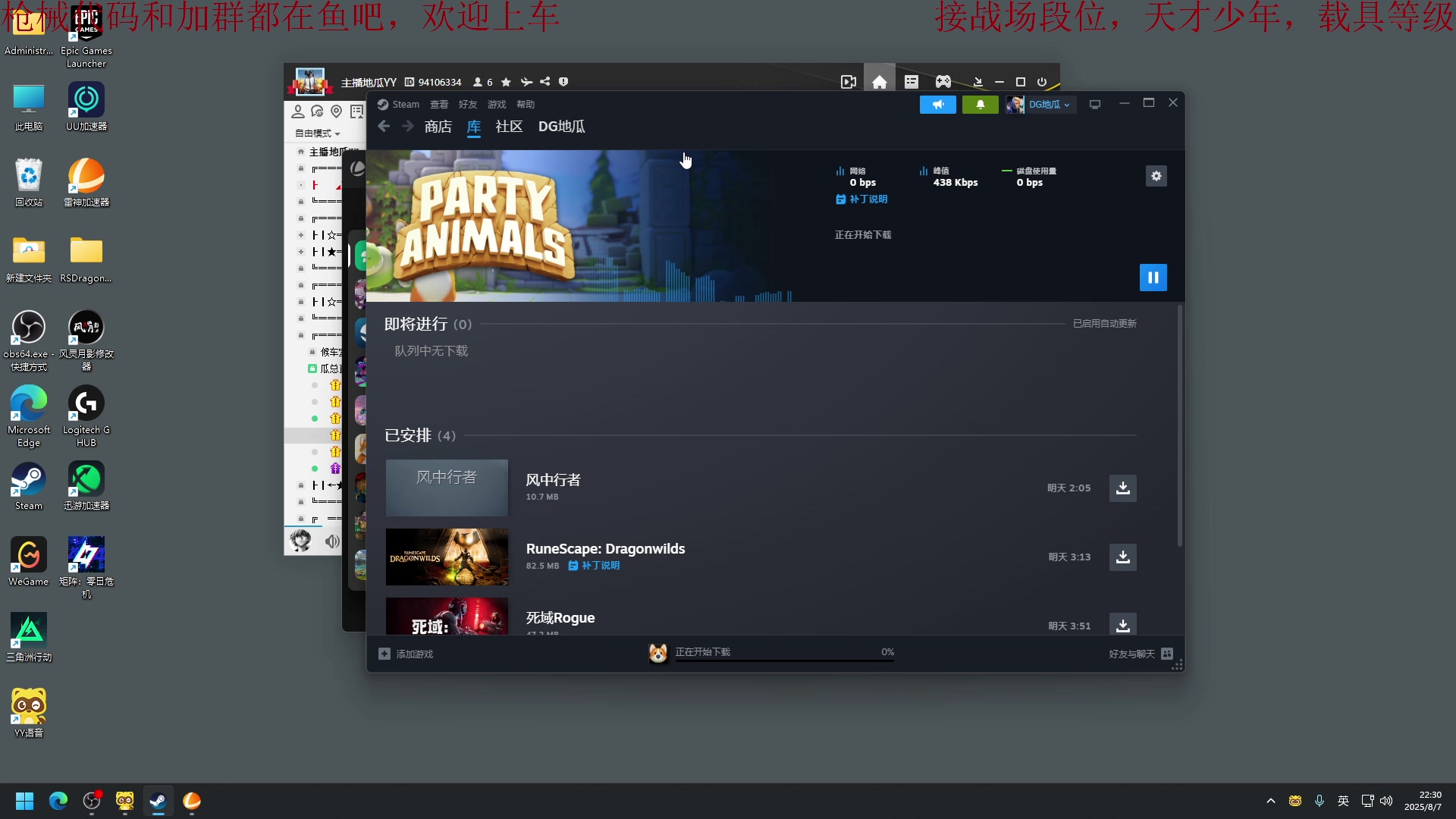Open the Steam menu

tap(399, 105)
